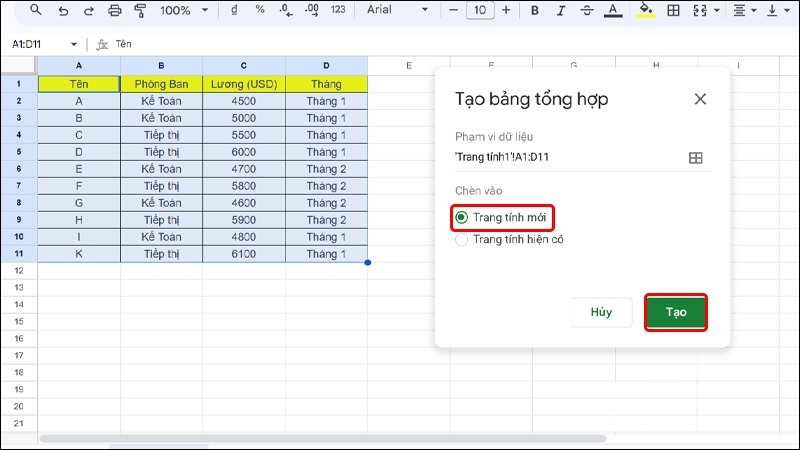Image resolution: width=800 pixels, height=450 pixels.
Task: Click cell with salary 6100
Action: pos(244,254)
